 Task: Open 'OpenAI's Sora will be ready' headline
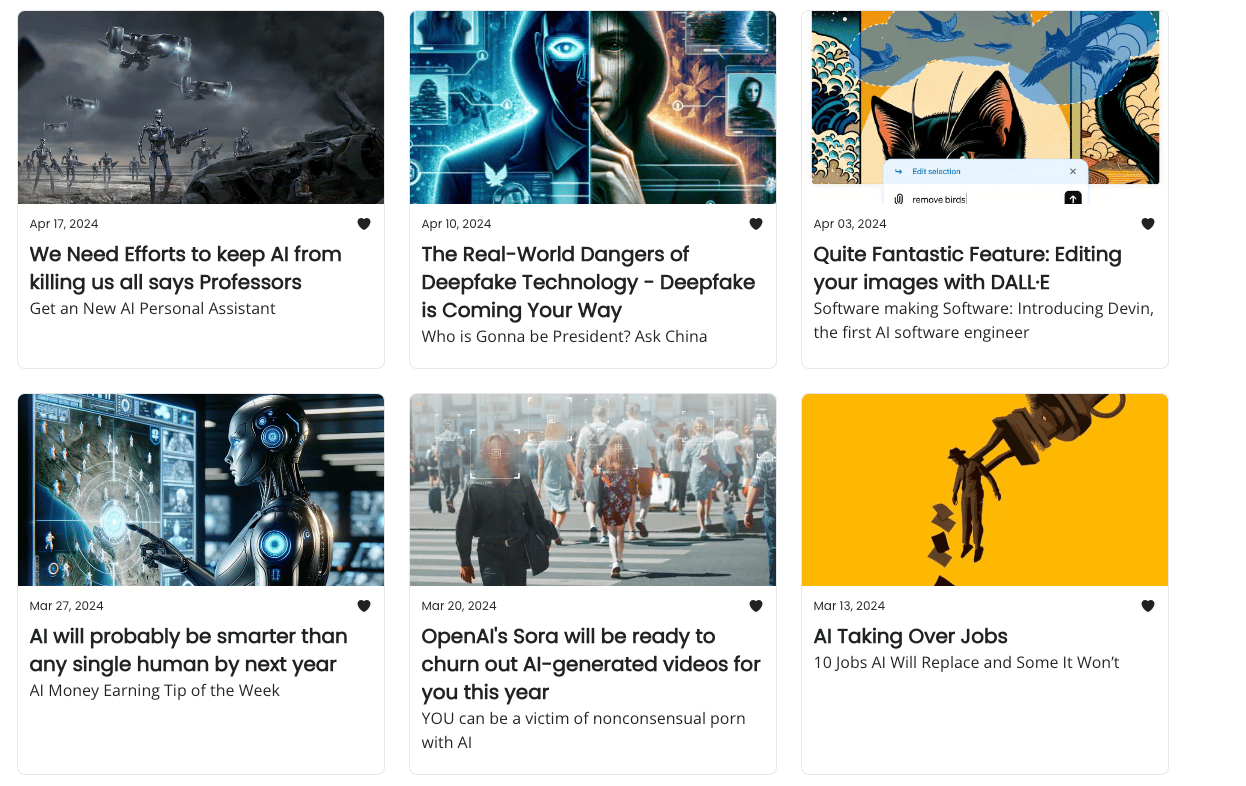click(591, 664)
